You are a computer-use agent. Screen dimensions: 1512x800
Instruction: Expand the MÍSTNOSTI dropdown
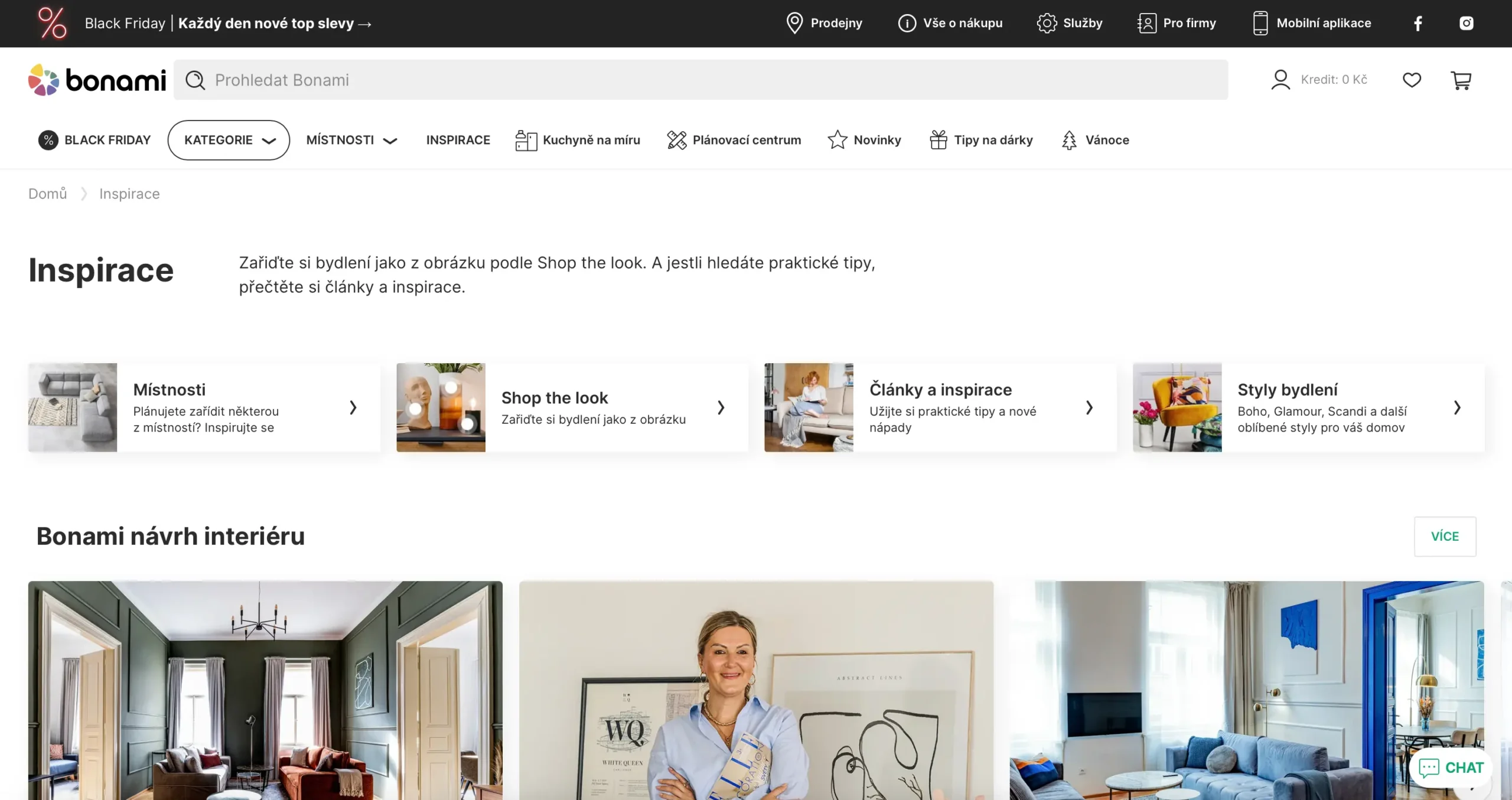pyautogui.click(x=351, y=140)
